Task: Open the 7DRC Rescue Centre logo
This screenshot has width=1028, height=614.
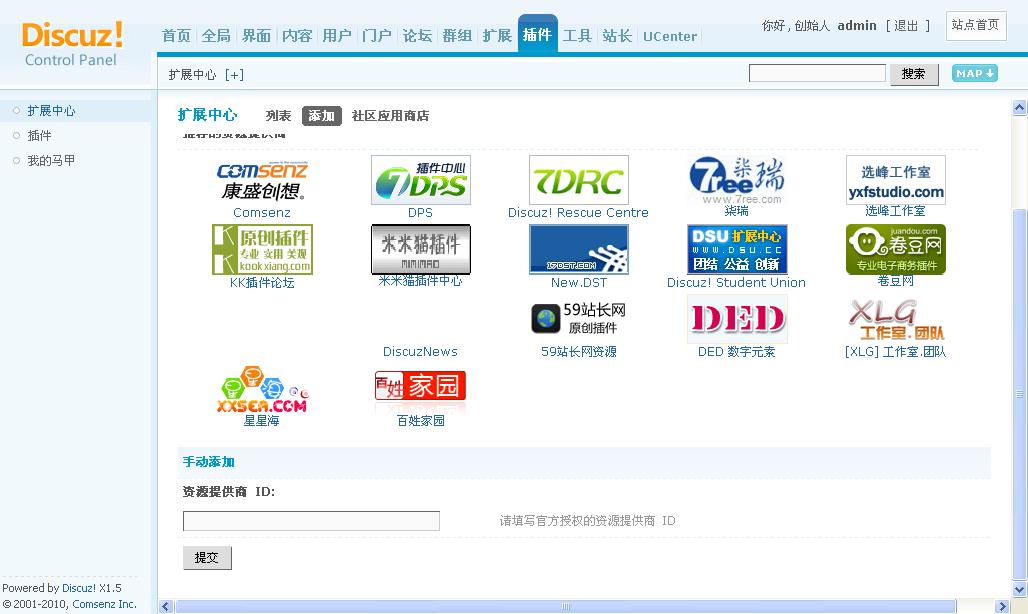Action: pyautogui.click(x=578, y=180)
